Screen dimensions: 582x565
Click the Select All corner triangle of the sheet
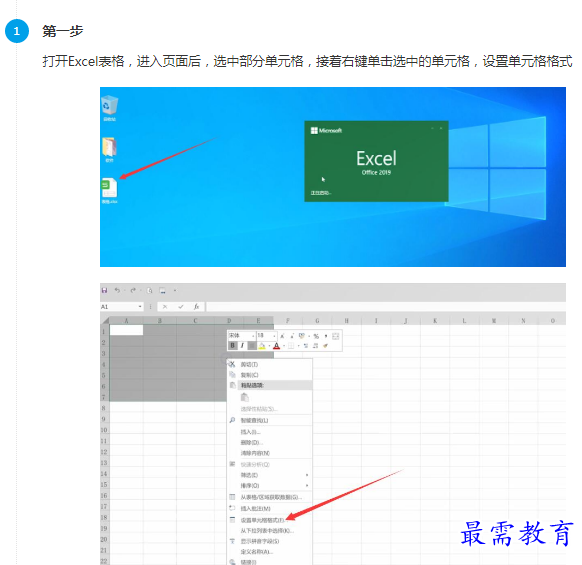[105, 321]
